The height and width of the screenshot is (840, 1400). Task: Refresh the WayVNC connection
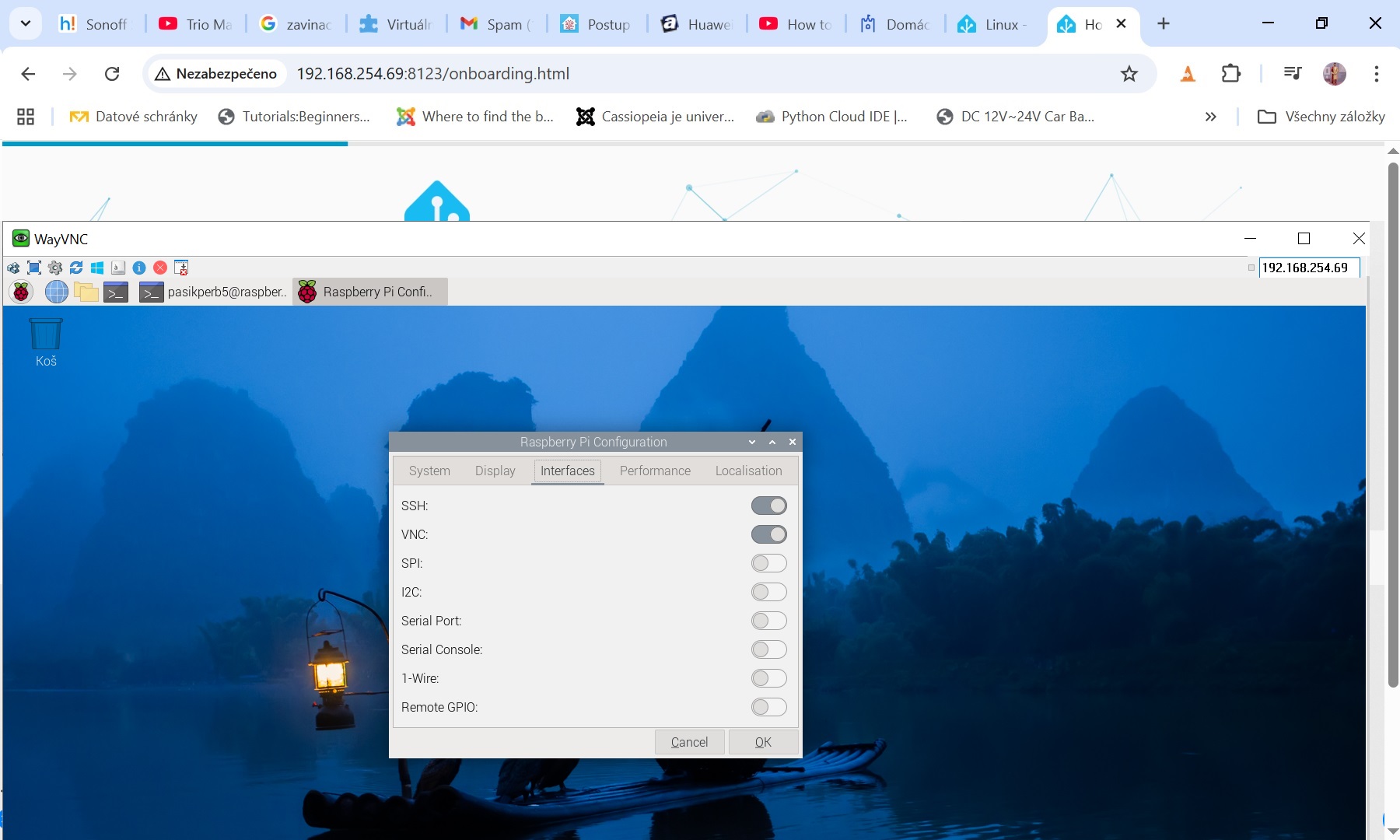(x=75, y=268)
